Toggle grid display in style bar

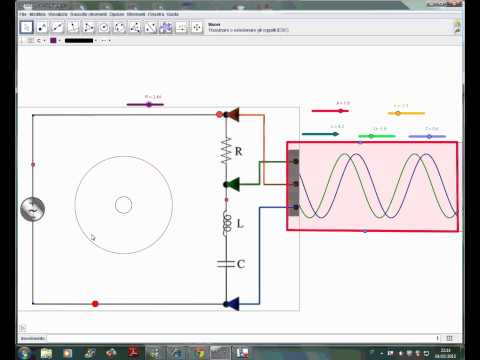(x=30, y=41)
